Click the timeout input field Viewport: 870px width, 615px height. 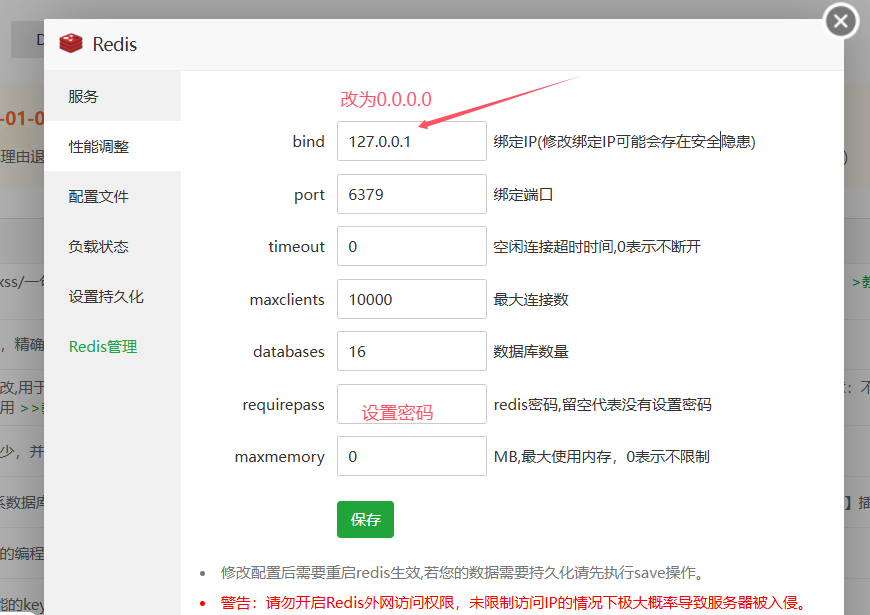click(x=412, y=246)
